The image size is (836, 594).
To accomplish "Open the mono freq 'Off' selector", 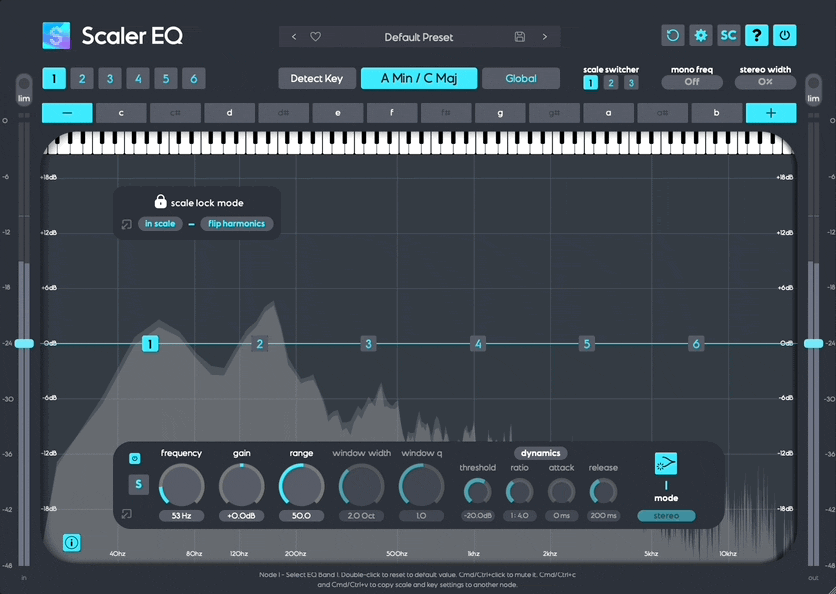I will tap(691, 82).
